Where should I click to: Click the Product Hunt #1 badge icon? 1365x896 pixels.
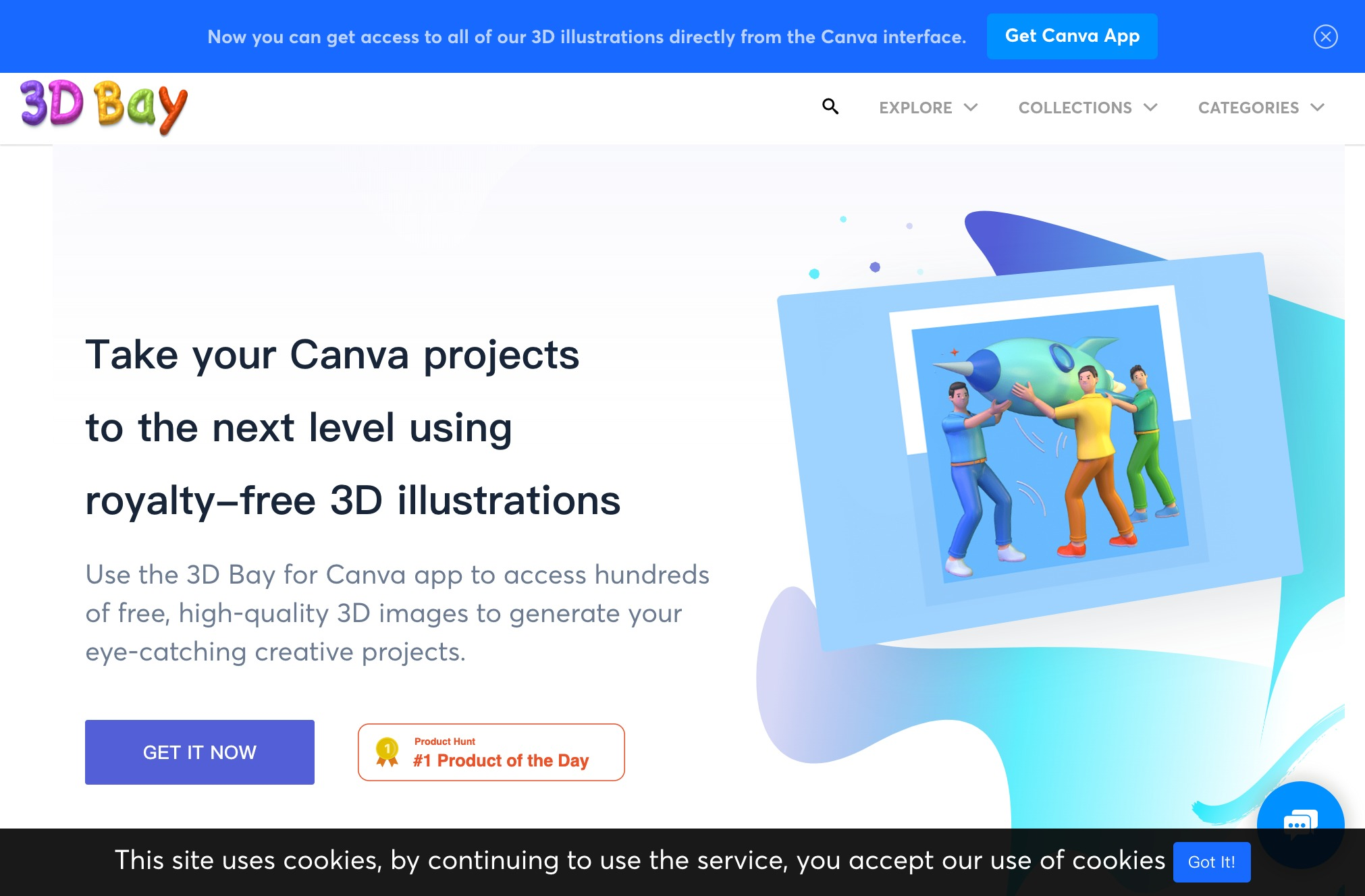coord(388,752)
